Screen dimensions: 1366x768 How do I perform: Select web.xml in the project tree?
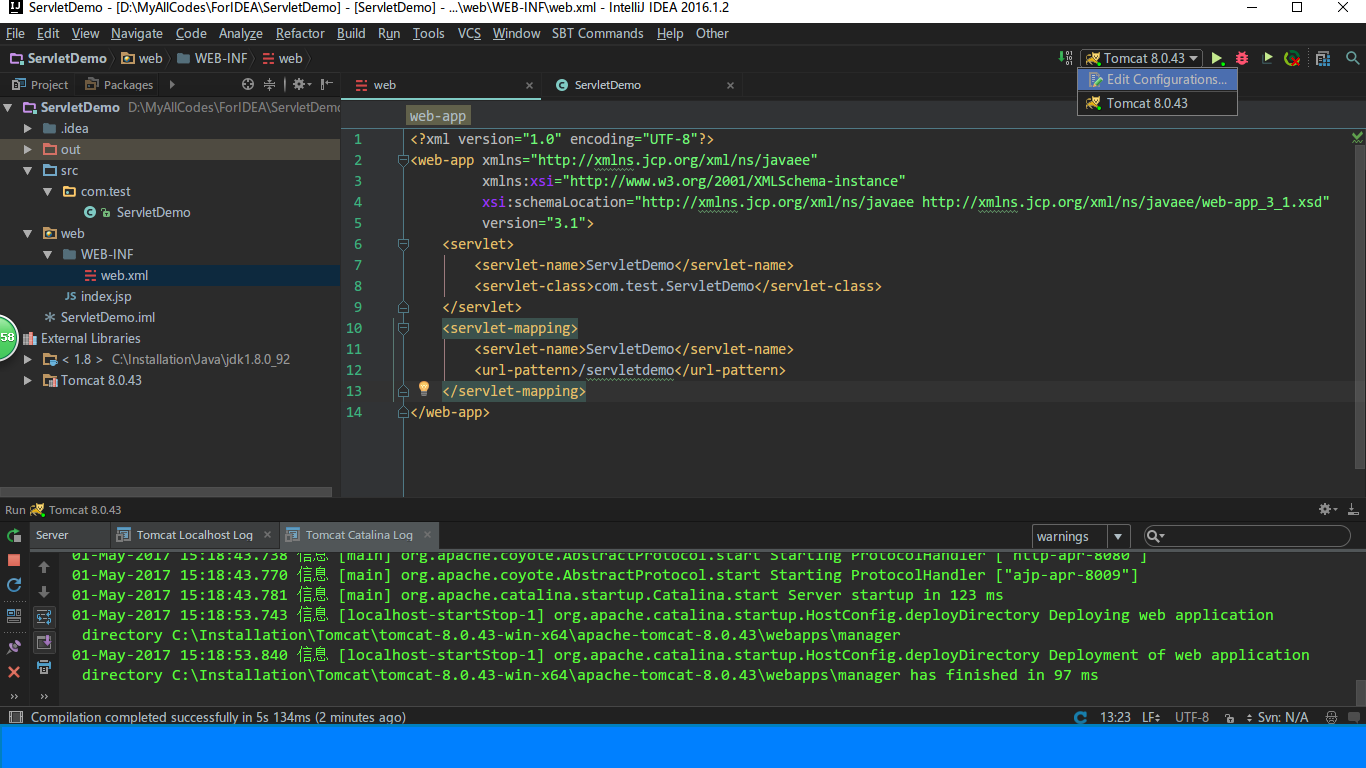[124, 275]
